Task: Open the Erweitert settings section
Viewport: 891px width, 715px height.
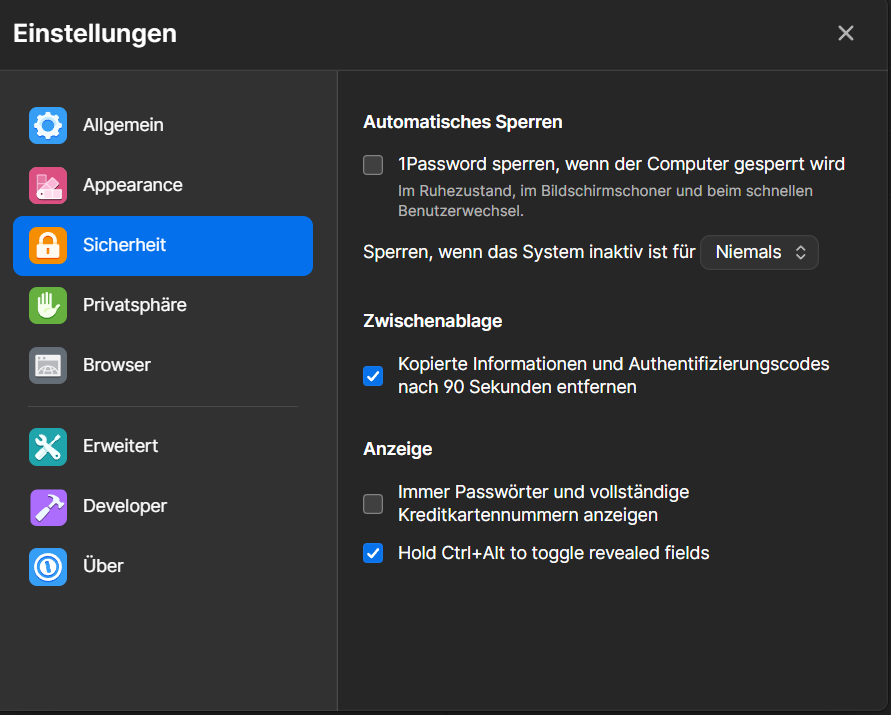Action: 120,446
